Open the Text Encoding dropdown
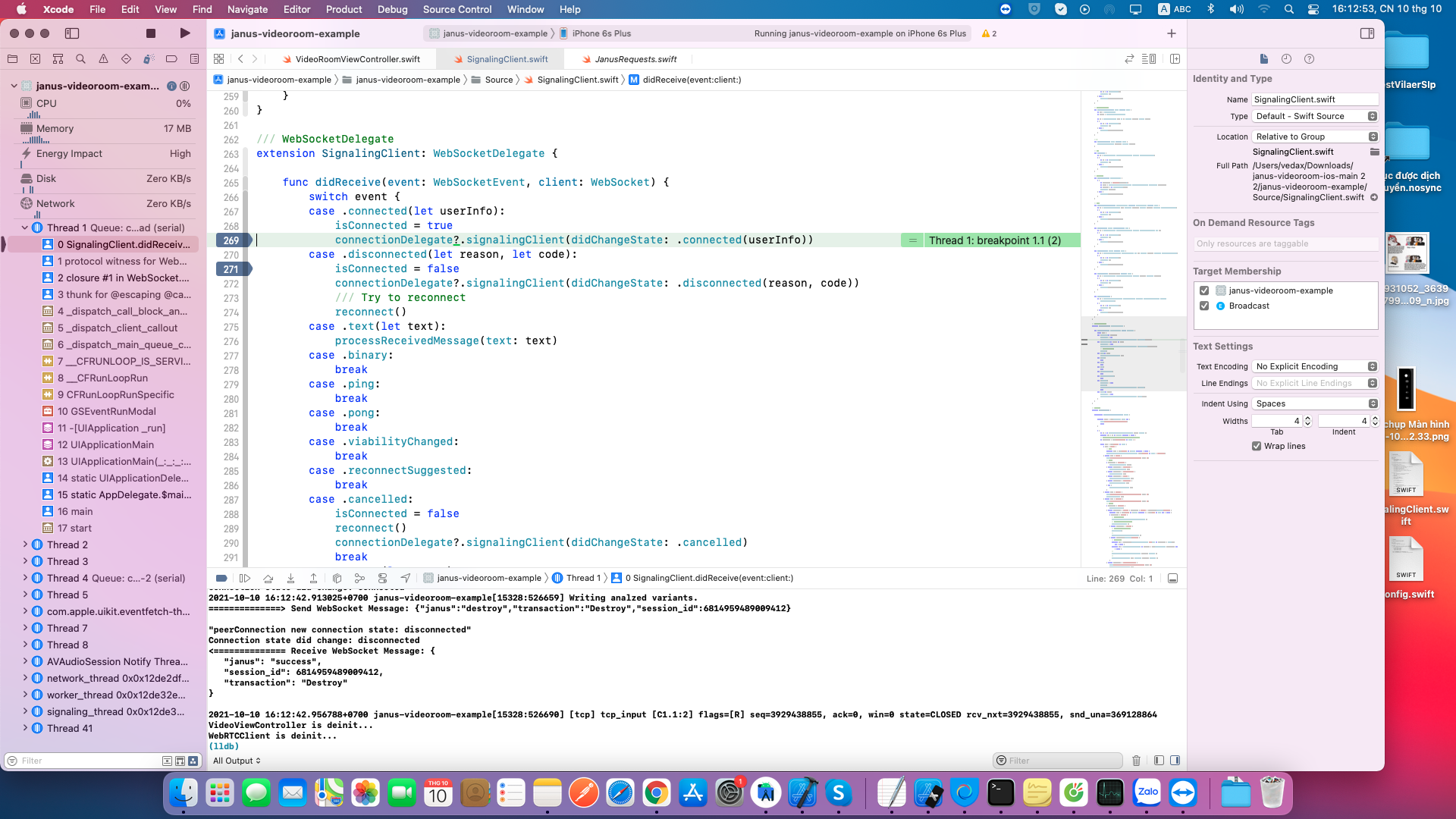The width and height of the screenshot is (1456, 819). pos(1315,366)
